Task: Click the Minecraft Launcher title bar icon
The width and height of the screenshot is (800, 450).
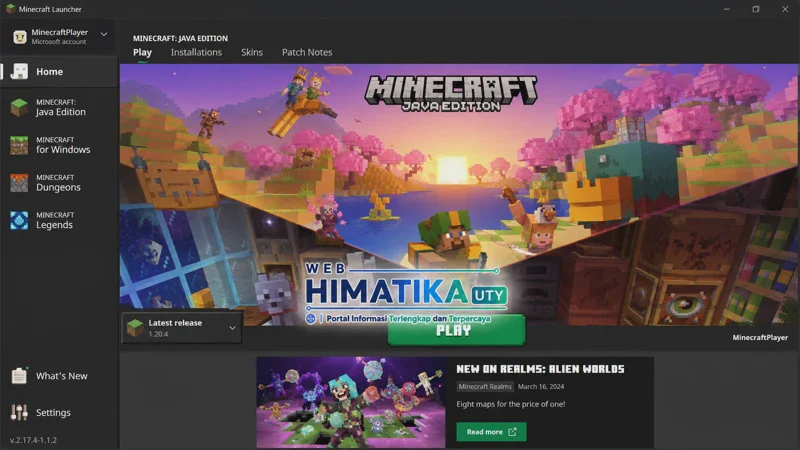Action: click(10, 9)
